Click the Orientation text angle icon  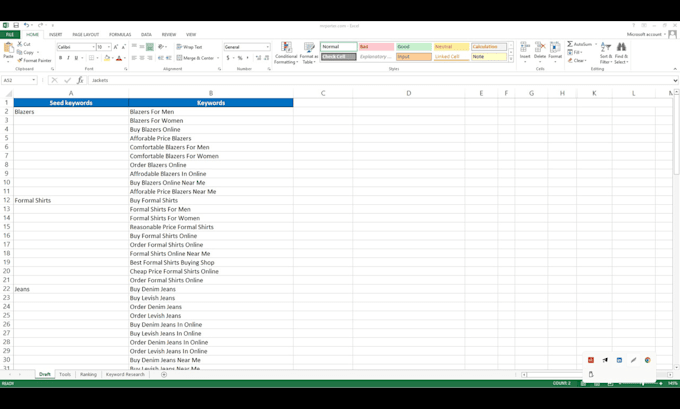(161, 47)
